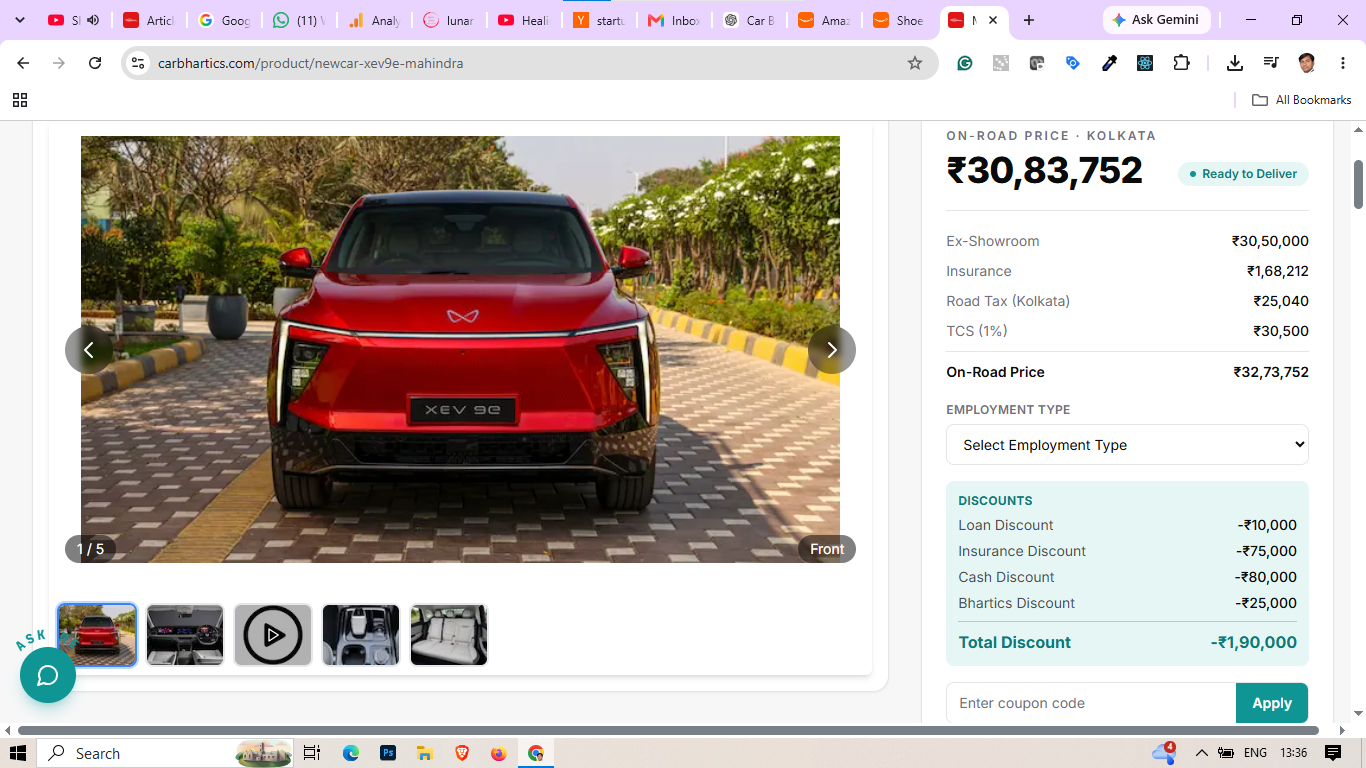
Task: Launch Firefox from the taskbar
Action: tap(498, 753)
